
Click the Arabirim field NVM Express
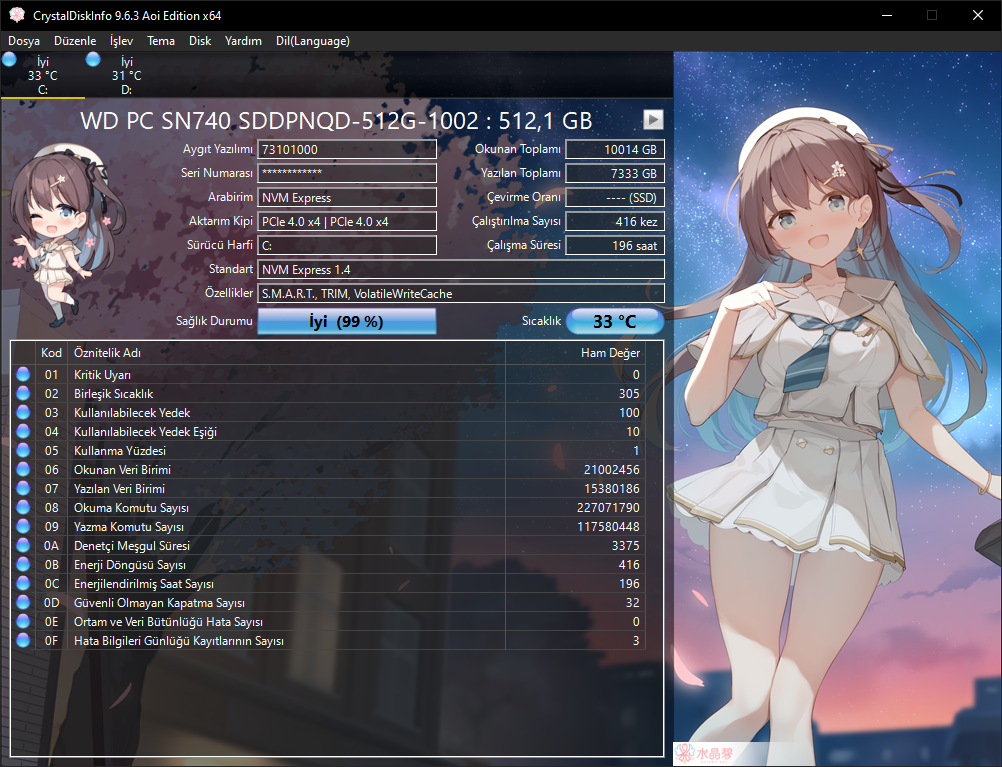[347, 198]
